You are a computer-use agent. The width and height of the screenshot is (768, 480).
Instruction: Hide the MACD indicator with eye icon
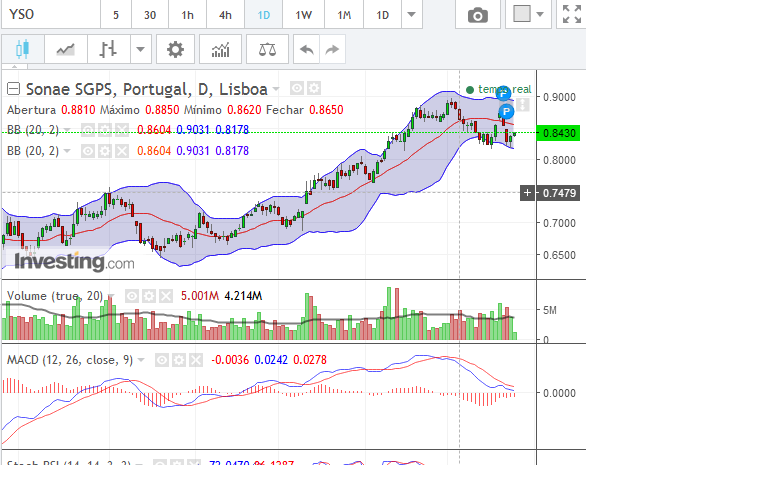pyautogui.click(x=162, y=360)
